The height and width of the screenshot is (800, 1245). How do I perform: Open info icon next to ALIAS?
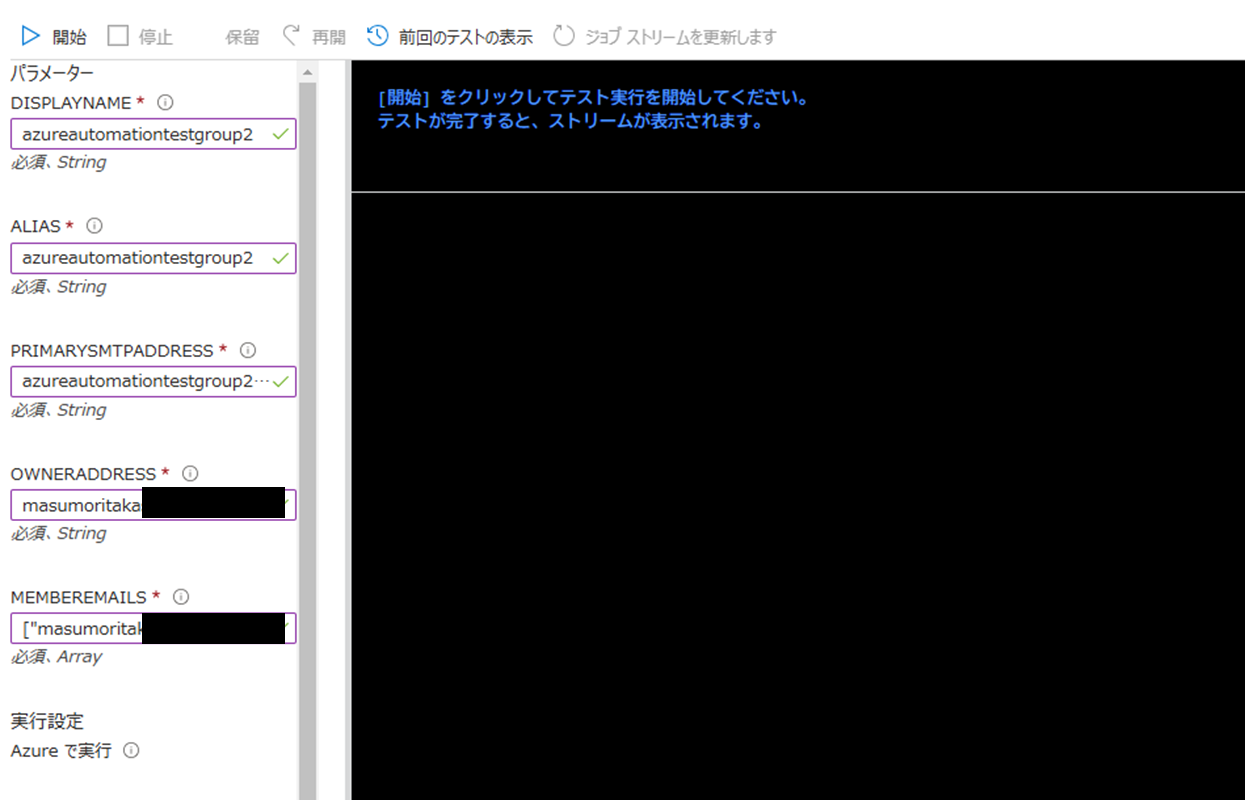pyautogui.click(x=95, y=226)
